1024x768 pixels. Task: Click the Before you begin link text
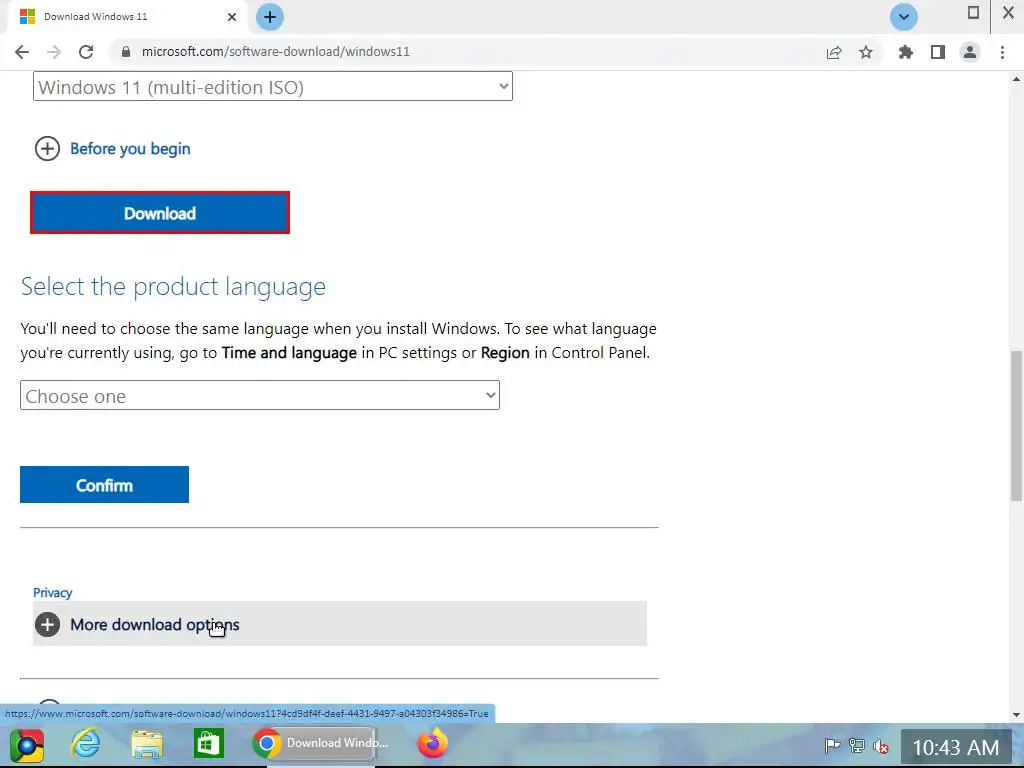click(x=130, y=149)
